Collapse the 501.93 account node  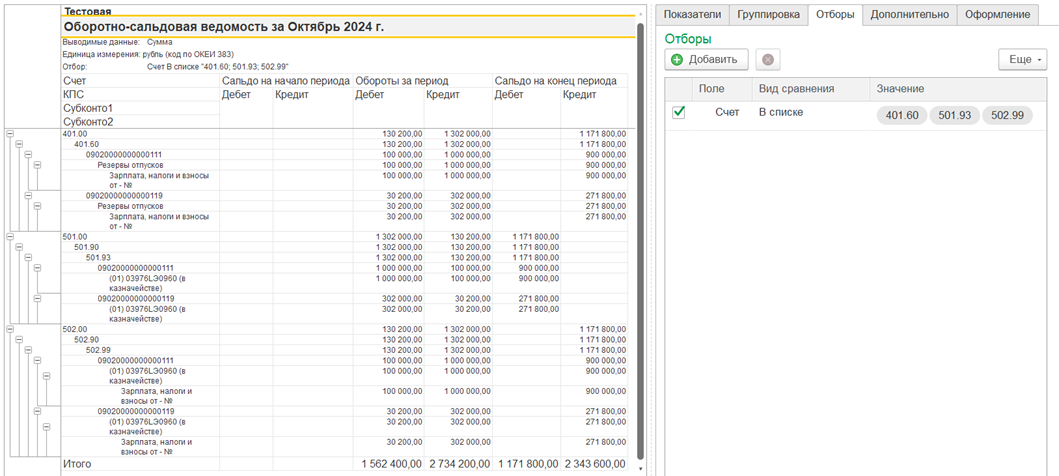pyautogui.click(x=28, y=257)
